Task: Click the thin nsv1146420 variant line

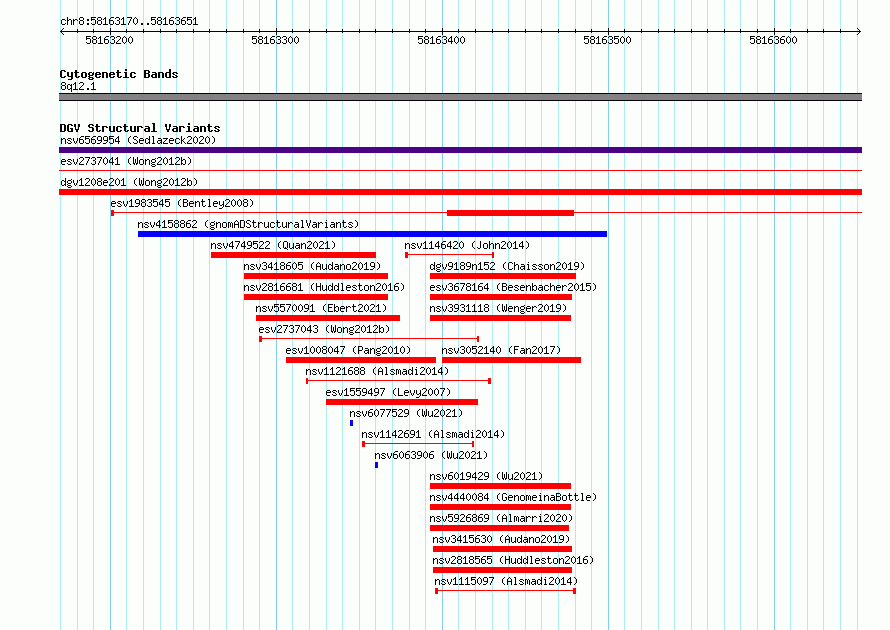Action: (x=450, y=255)
